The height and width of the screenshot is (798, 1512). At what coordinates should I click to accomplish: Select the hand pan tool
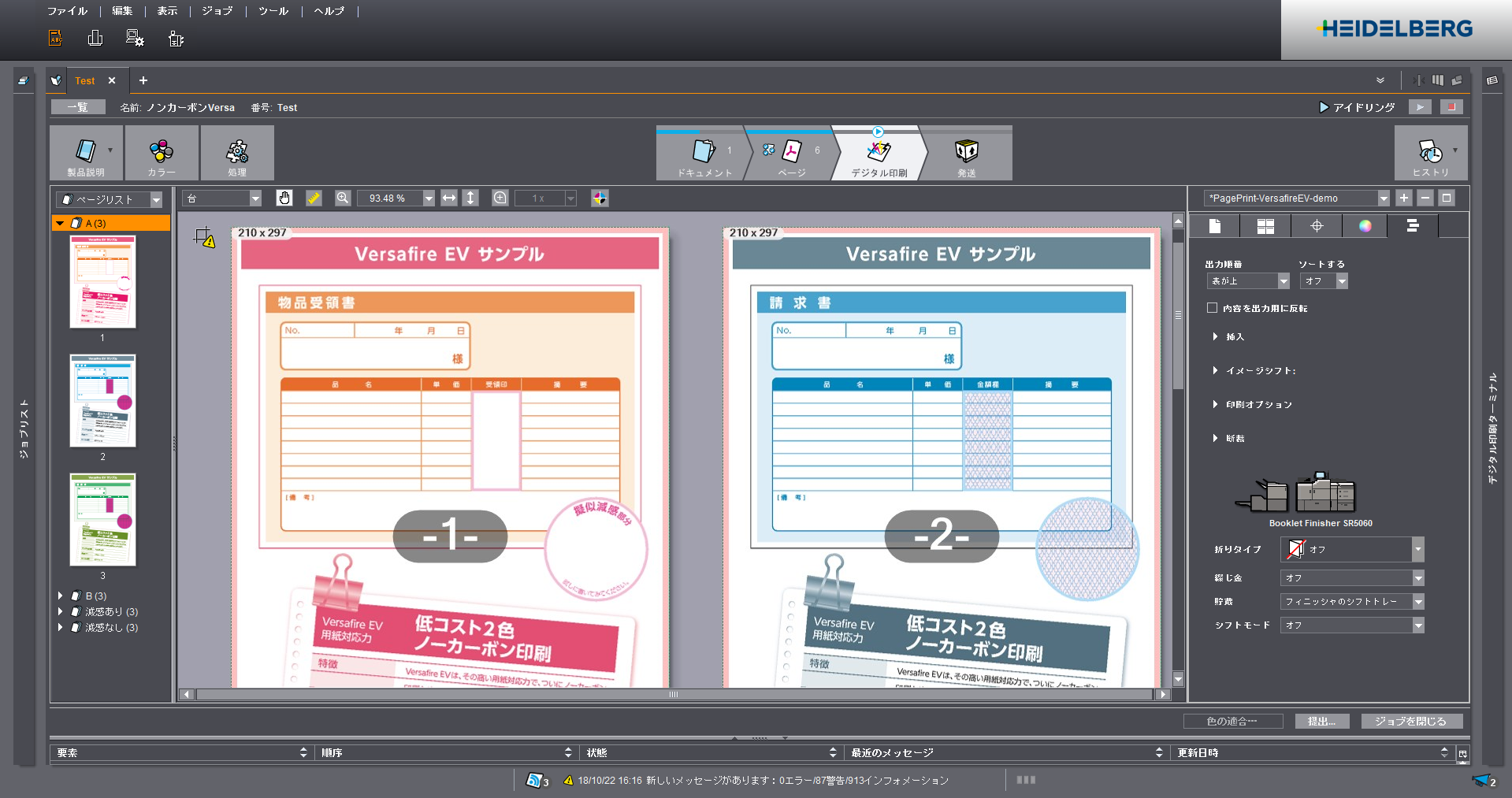click(x=284, y=199)
